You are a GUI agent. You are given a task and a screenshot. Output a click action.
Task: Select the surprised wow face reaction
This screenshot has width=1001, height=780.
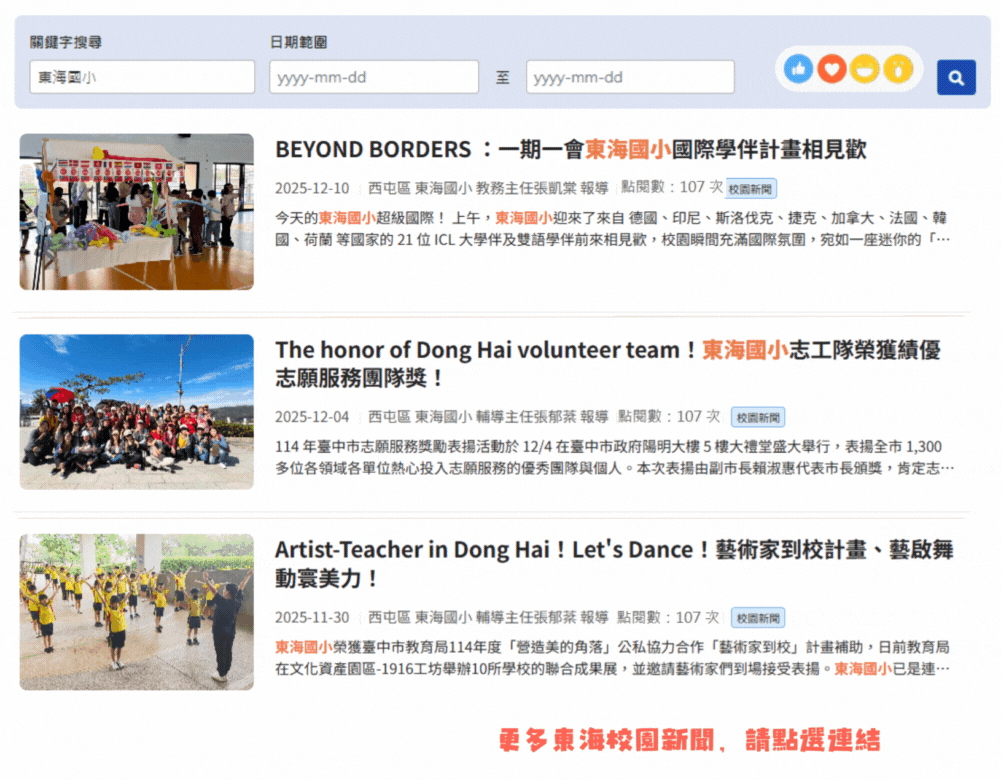tap(898, 69)
